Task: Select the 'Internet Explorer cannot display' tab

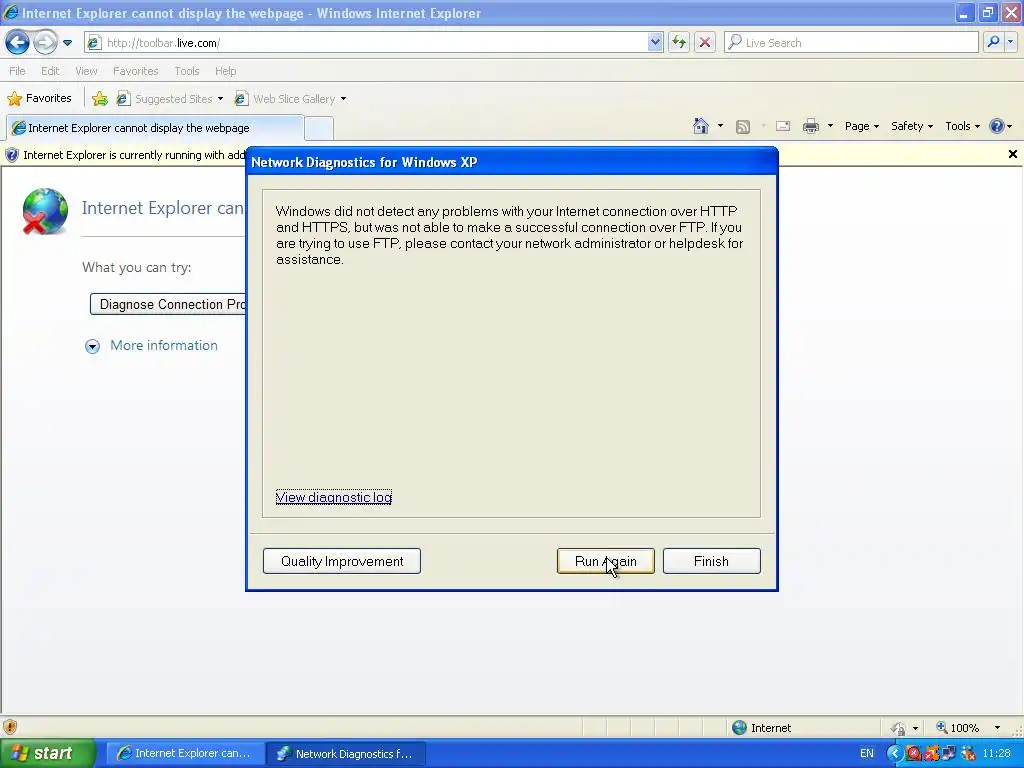Action: (155, 128)
